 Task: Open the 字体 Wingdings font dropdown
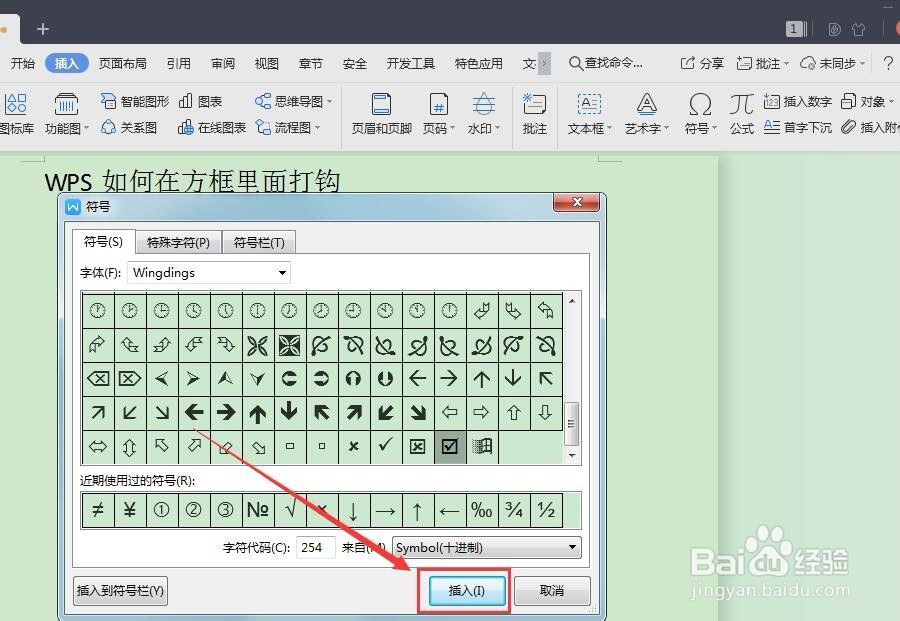[209, 273]
